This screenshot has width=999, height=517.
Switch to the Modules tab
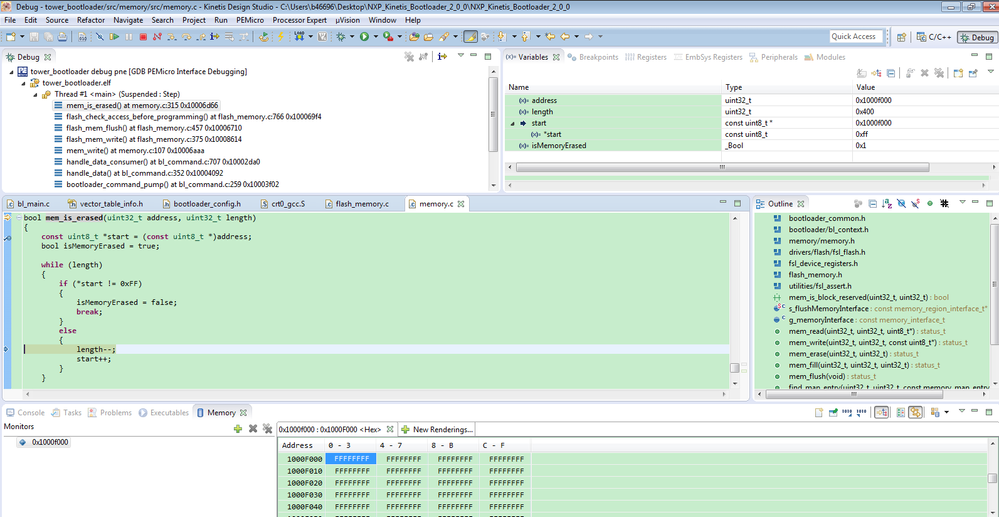[x=824, y=57]
